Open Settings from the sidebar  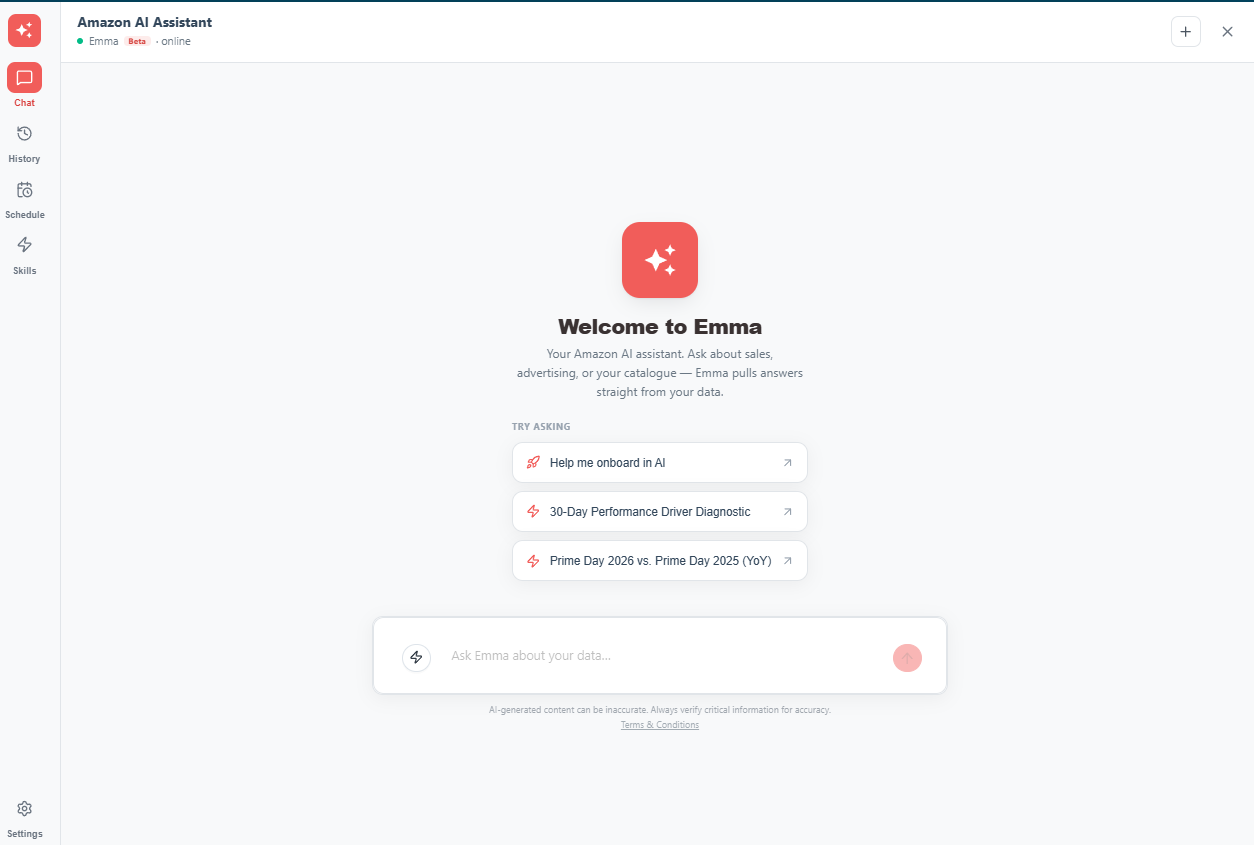24,818
